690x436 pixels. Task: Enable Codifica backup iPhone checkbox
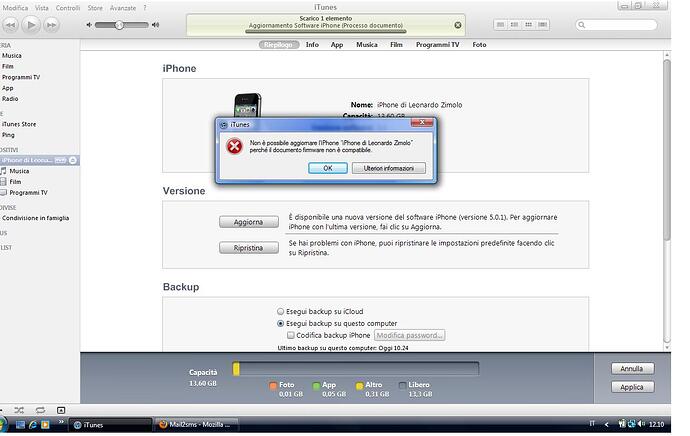(x=291, y=336)
